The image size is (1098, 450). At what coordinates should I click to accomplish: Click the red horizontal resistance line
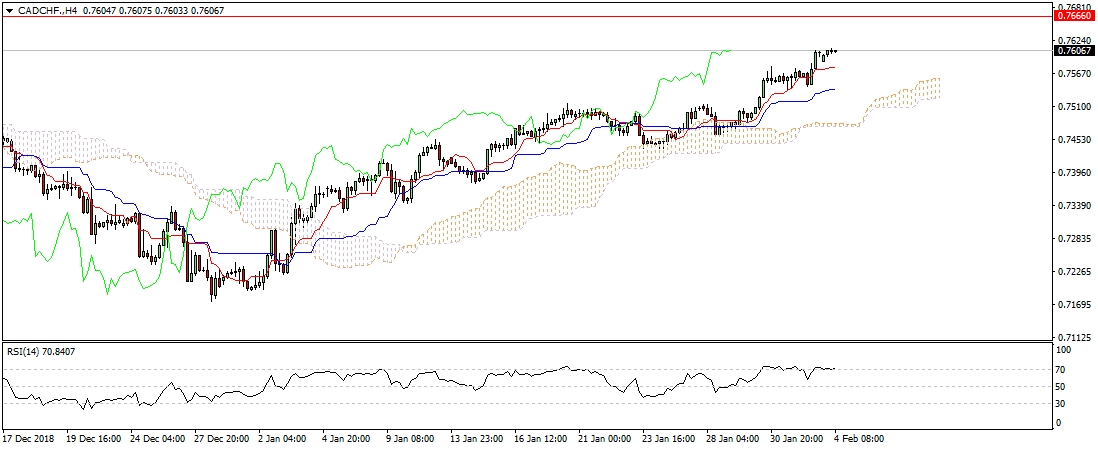[x=525, y=15]
